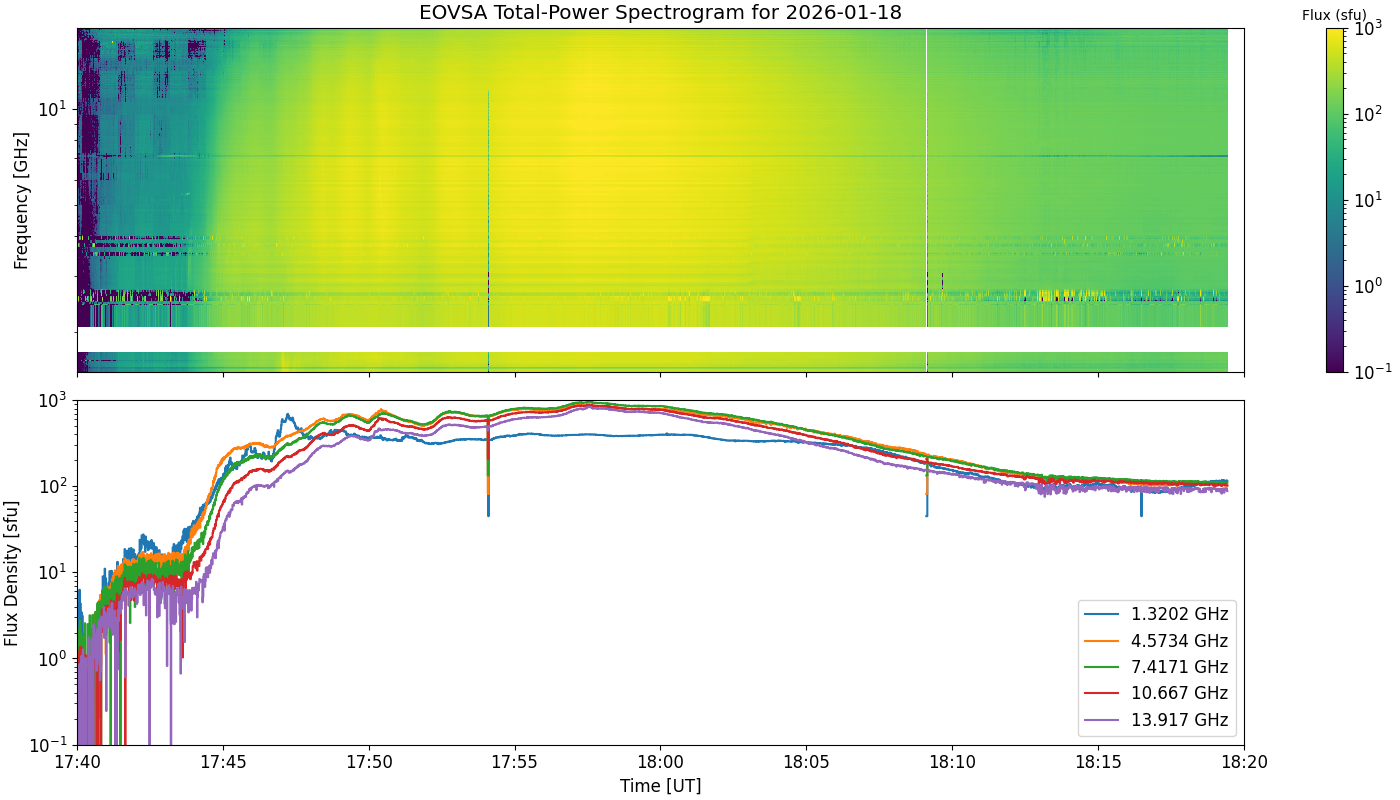Click the blue dip near 18:16 in the light curves
Image resolution: width=1400 pixels, height=800 pixels.
click(x=1141, y=502)
